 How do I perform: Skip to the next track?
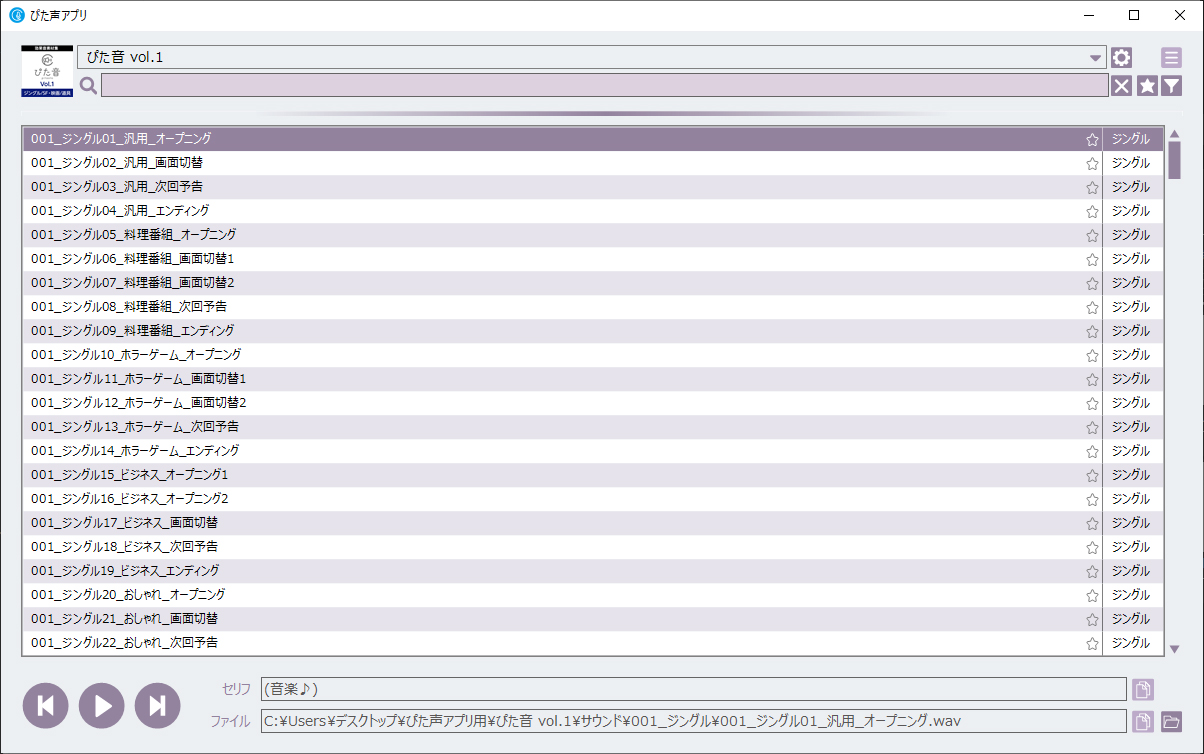click(158, 705)
